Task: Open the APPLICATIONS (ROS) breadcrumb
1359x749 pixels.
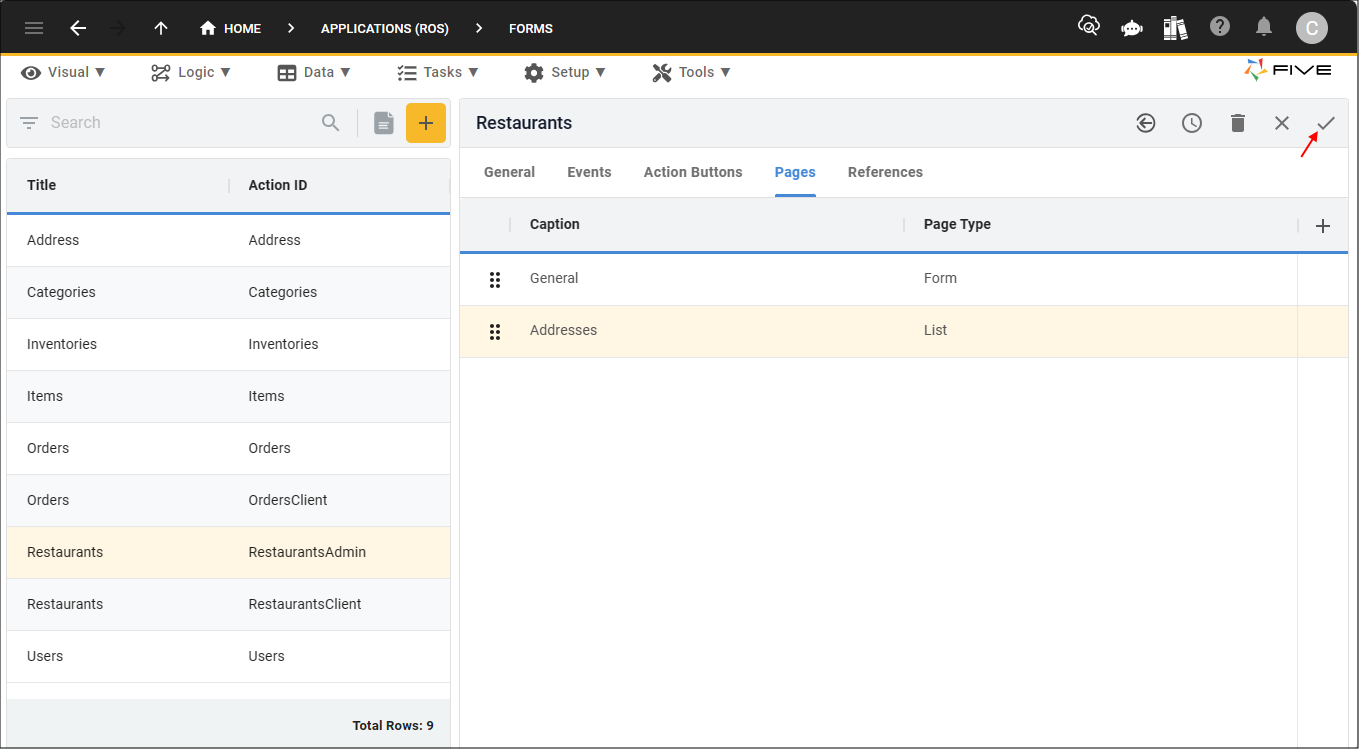Action: 385,28
